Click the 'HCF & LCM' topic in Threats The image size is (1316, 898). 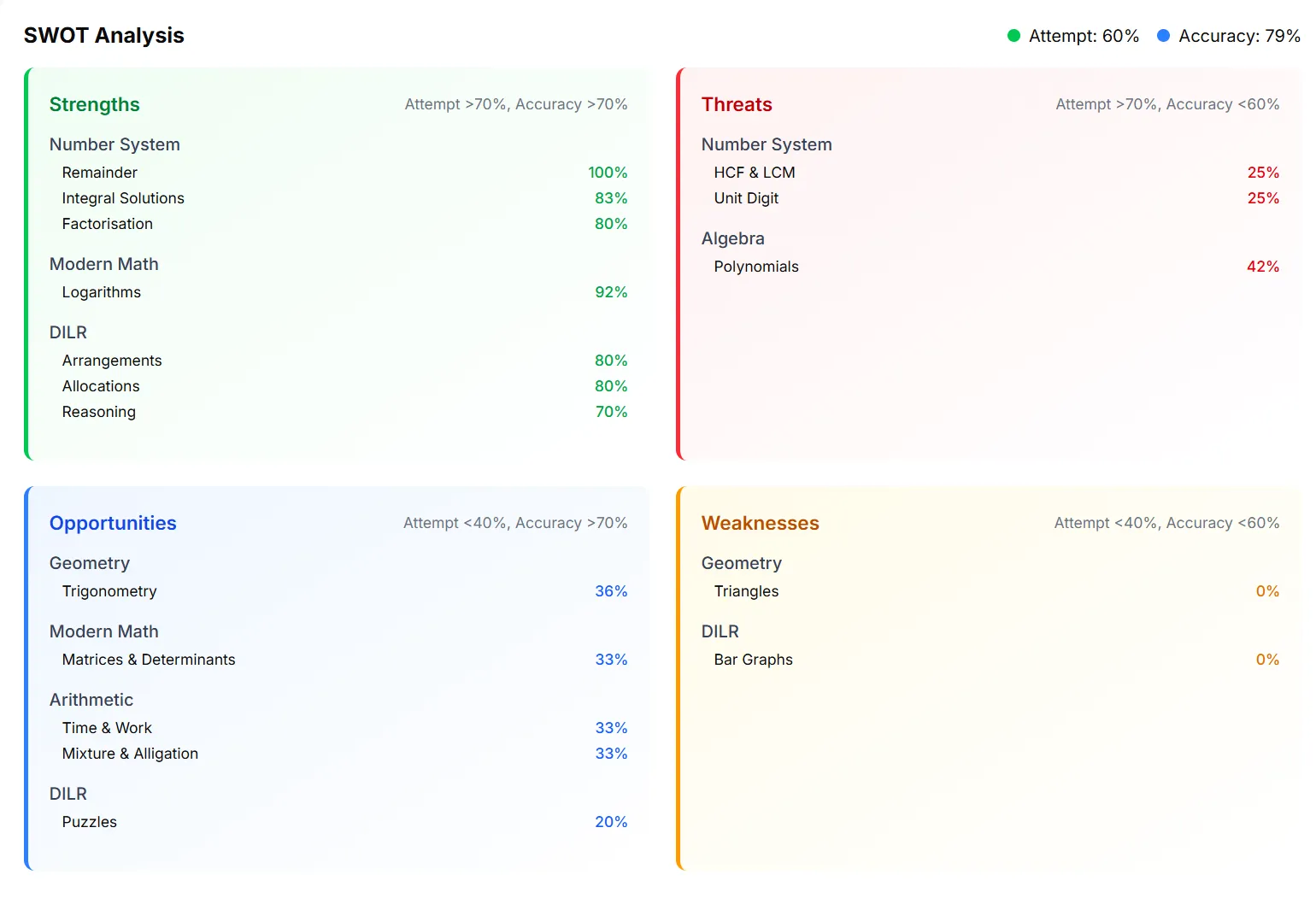point(755,173)
